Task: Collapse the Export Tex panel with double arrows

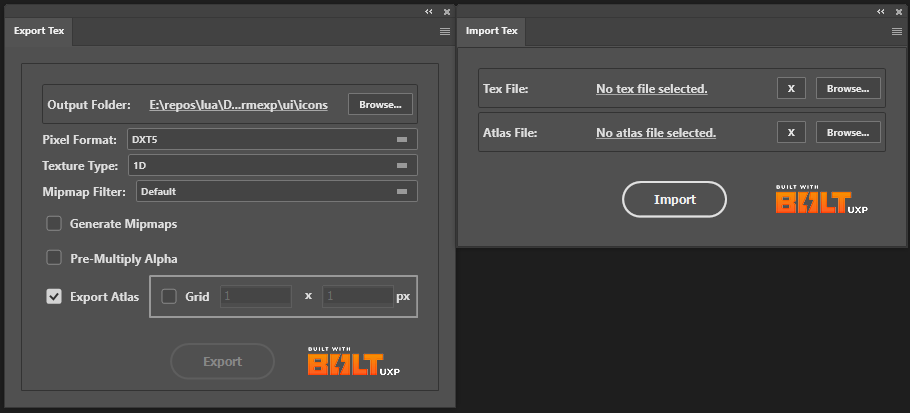Action: click(428, 11)
